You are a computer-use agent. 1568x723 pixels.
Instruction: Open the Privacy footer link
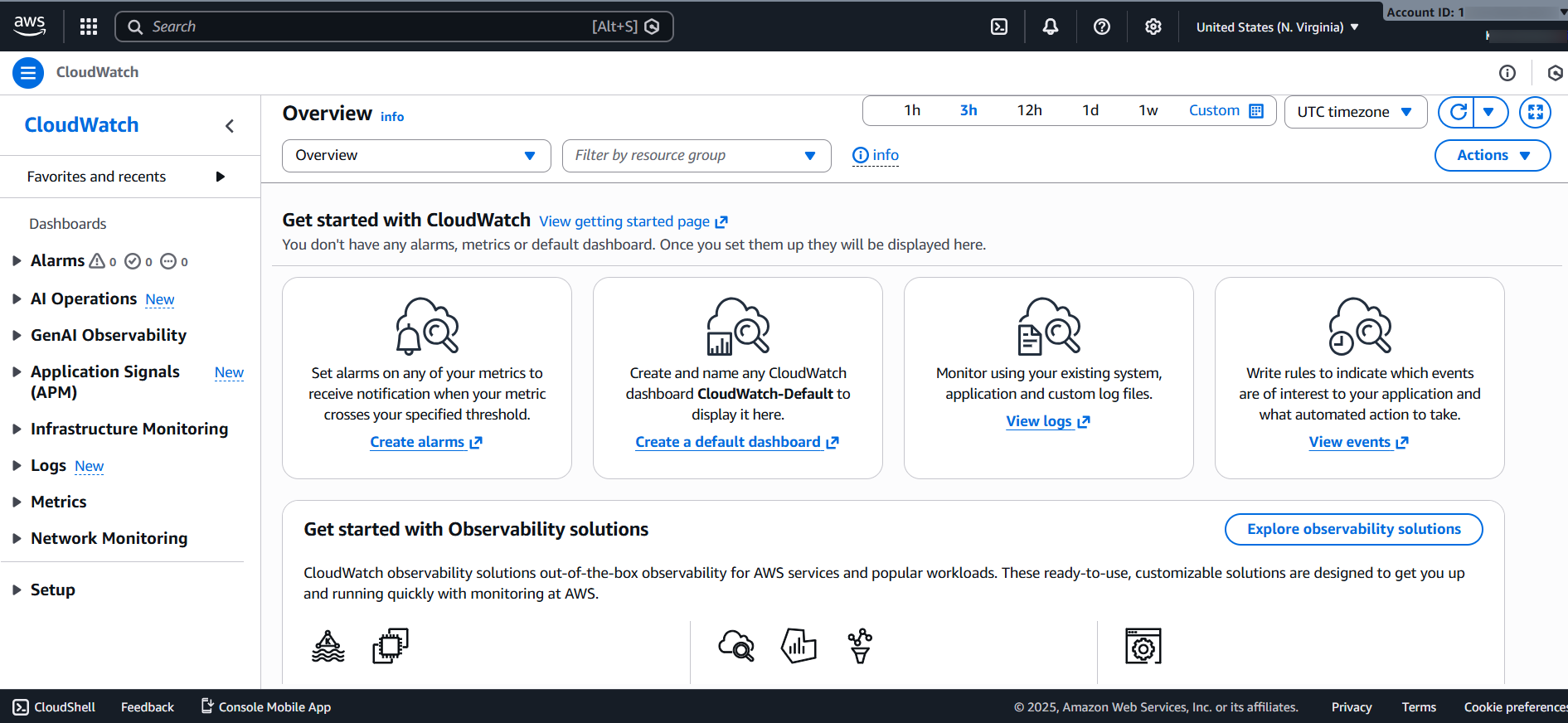pos(1352,707)
